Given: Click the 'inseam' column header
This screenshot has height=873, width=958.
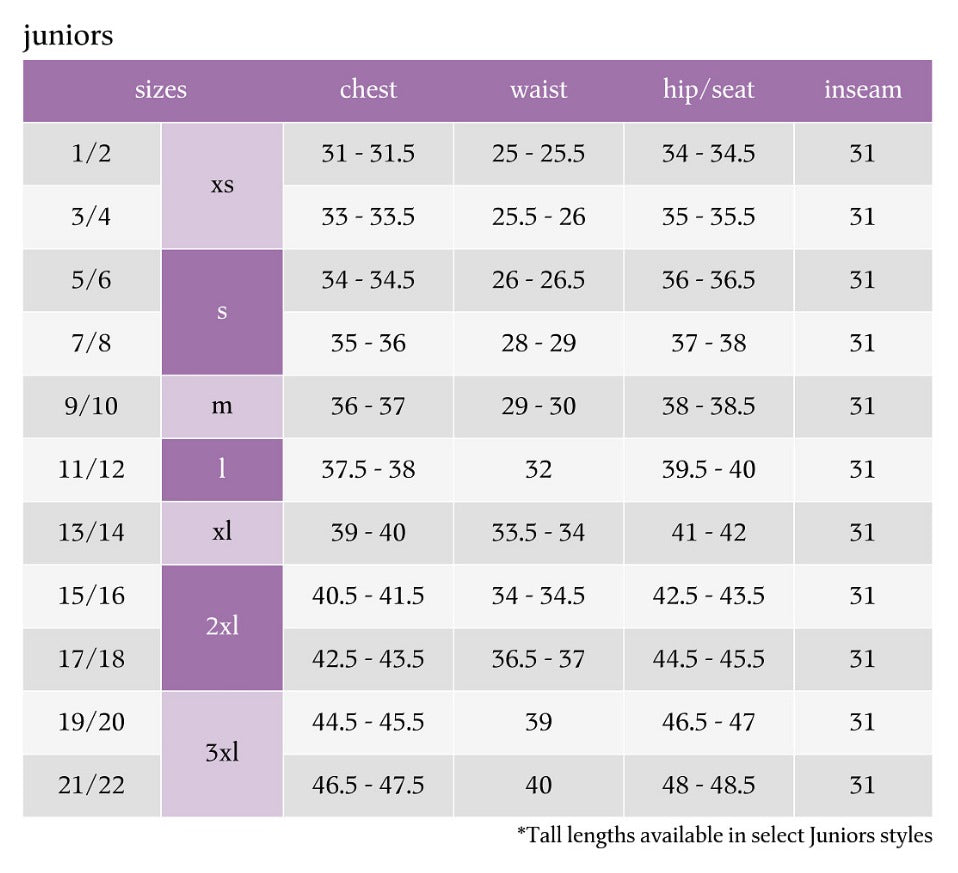Looking at the screenshot, I should pos(863,90).
